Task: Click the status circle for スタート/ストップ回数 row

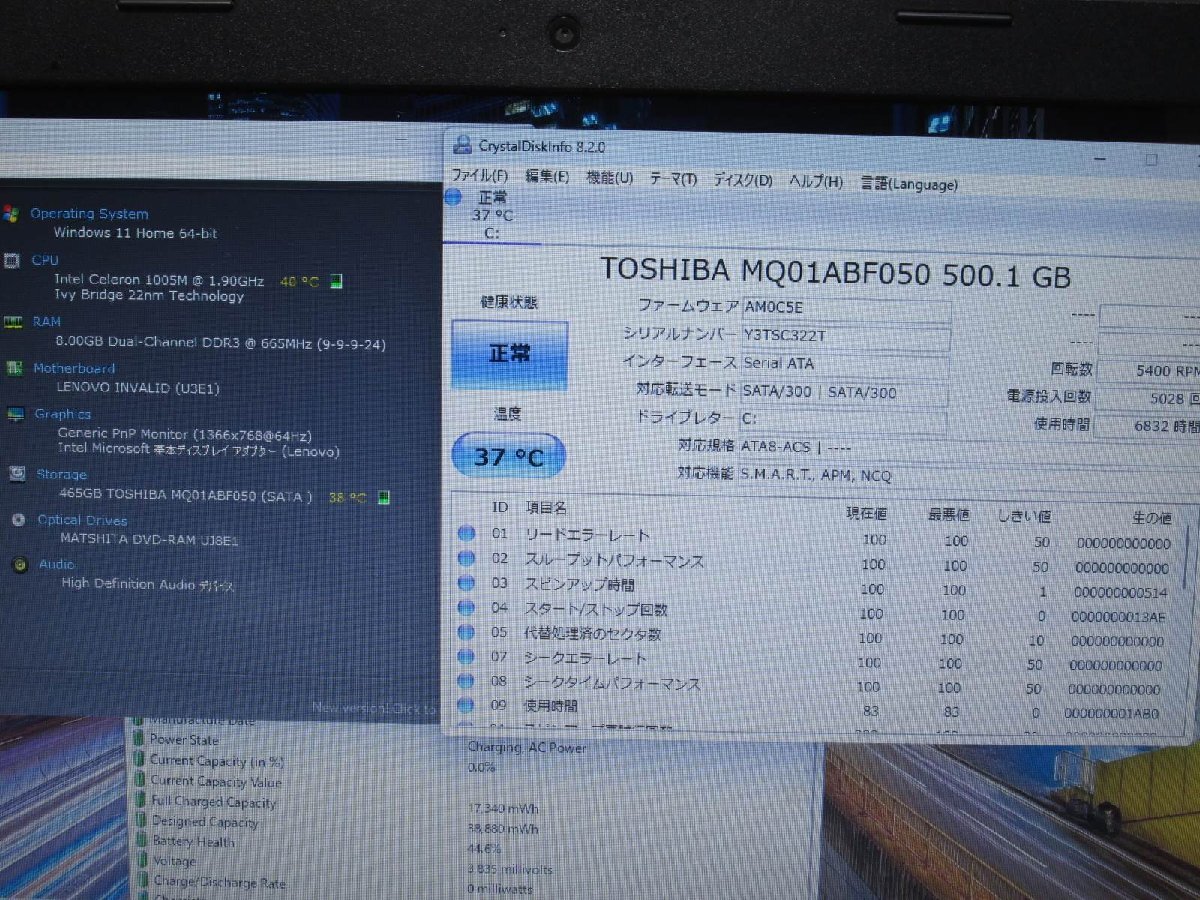Action: click(466, 607)
